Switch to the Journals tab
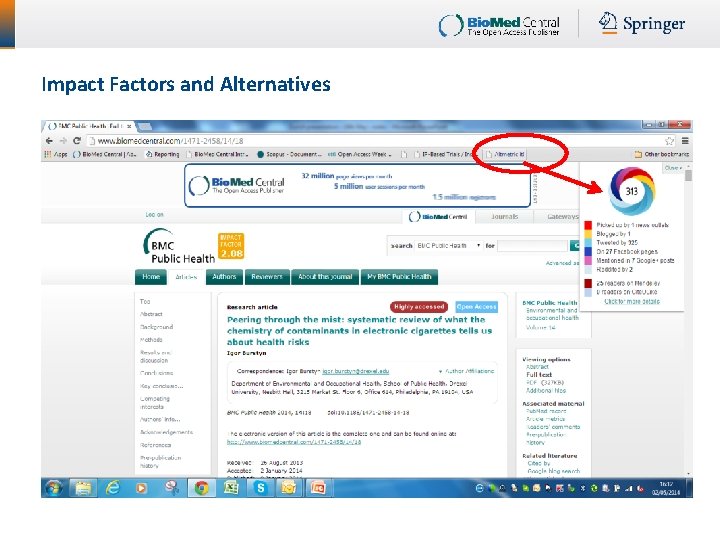This screenshot has height=540, width=720. point(504,216)
